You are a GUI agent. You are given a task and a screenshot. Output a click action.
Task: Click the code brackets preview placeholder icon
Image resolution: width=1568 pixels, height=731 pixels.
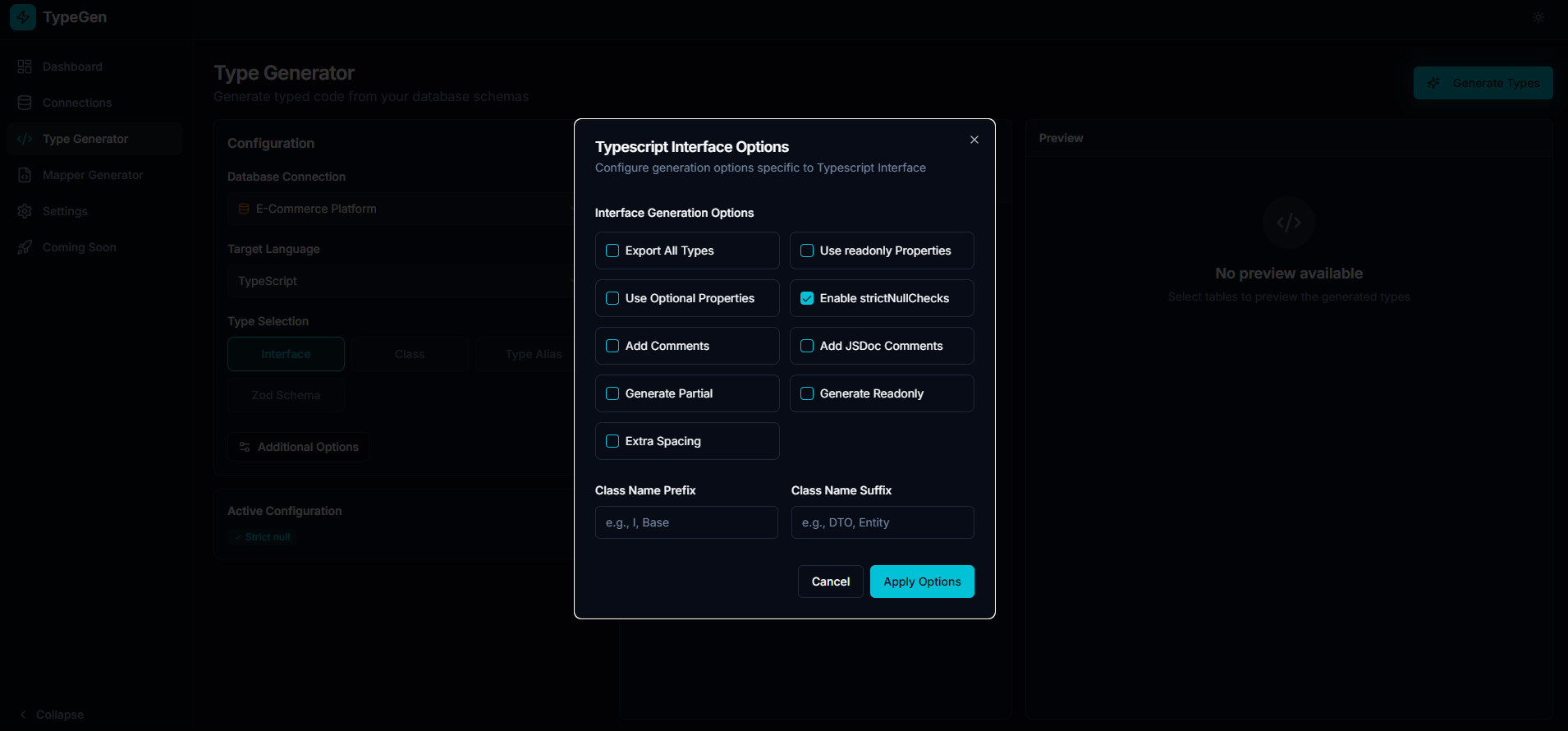click(x=1289, y=223)
